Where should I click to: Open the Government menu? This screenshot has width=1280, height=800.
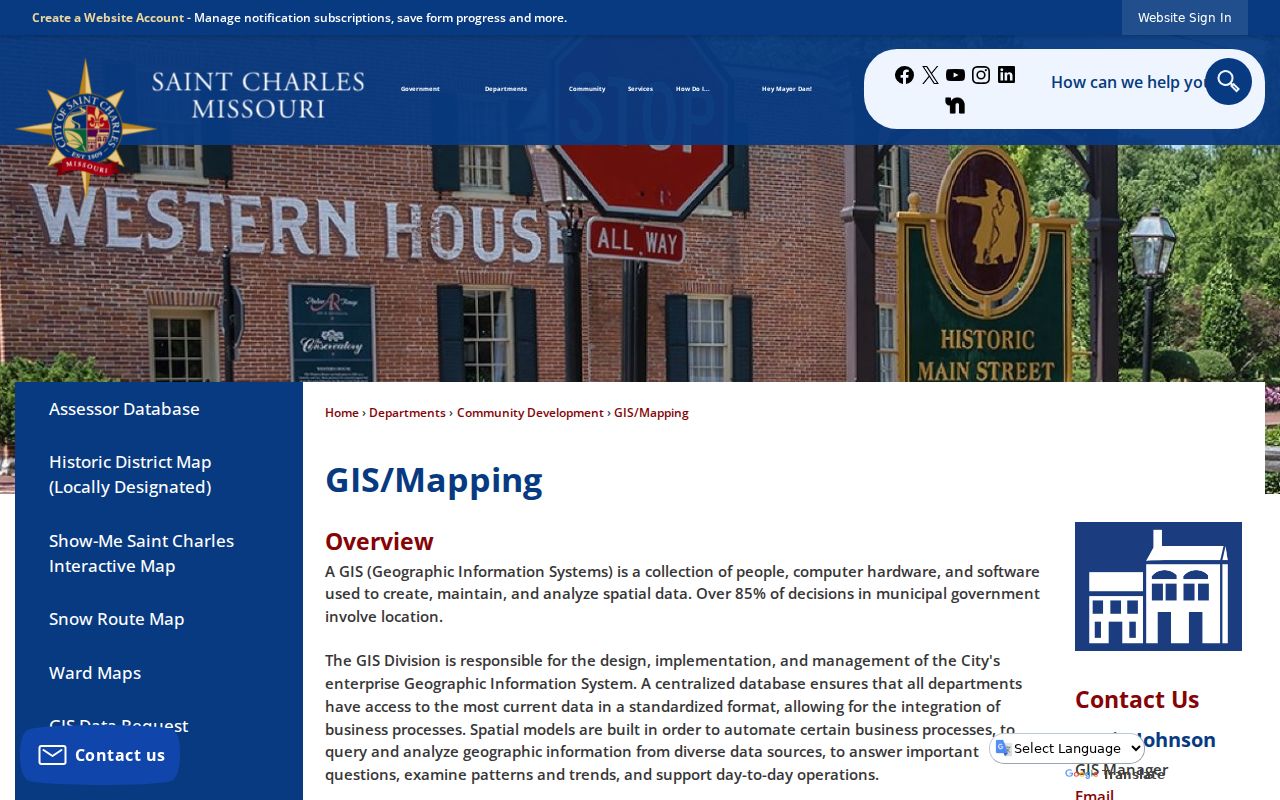point(420,89)
